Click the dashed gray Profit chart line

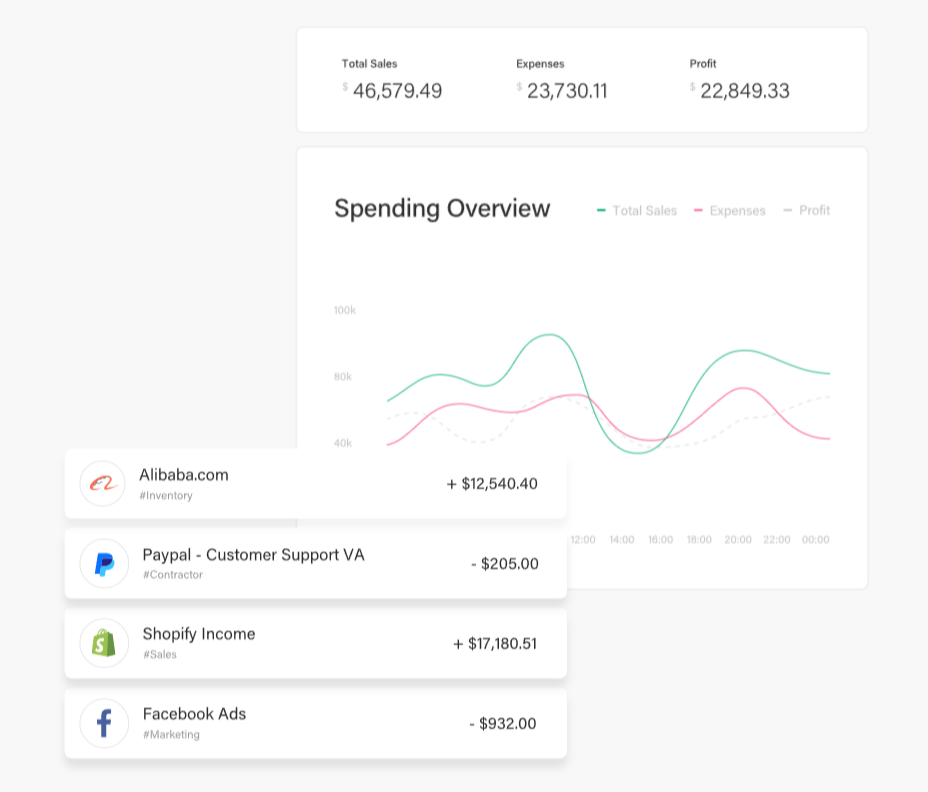coord(479,442)
